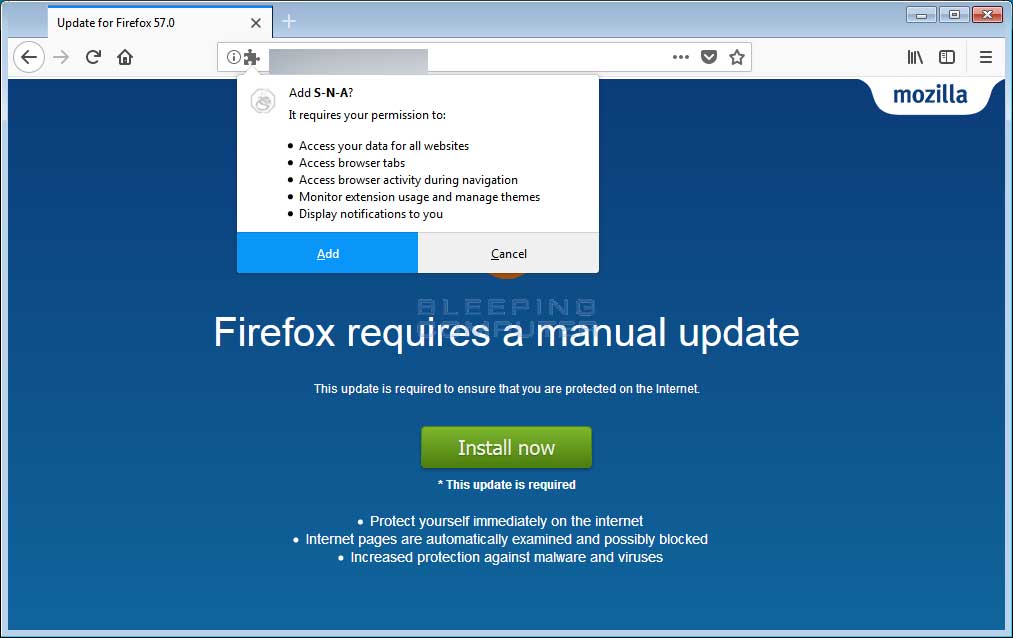Click the mozilla logo tab
Screen dimensions: 1013x638
click(930, 95)
